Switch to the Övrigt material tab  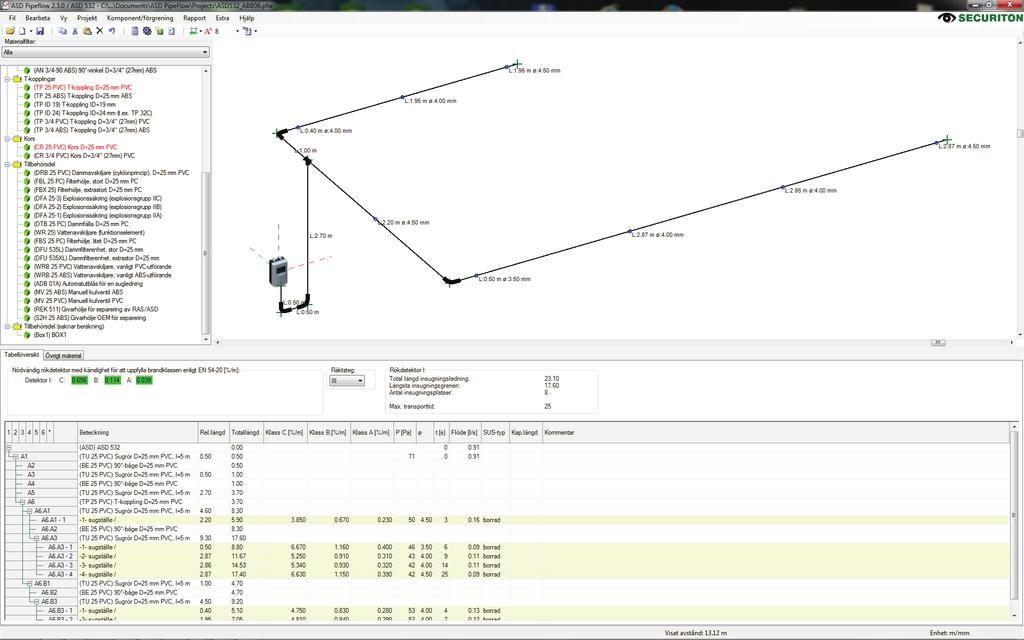63,355
